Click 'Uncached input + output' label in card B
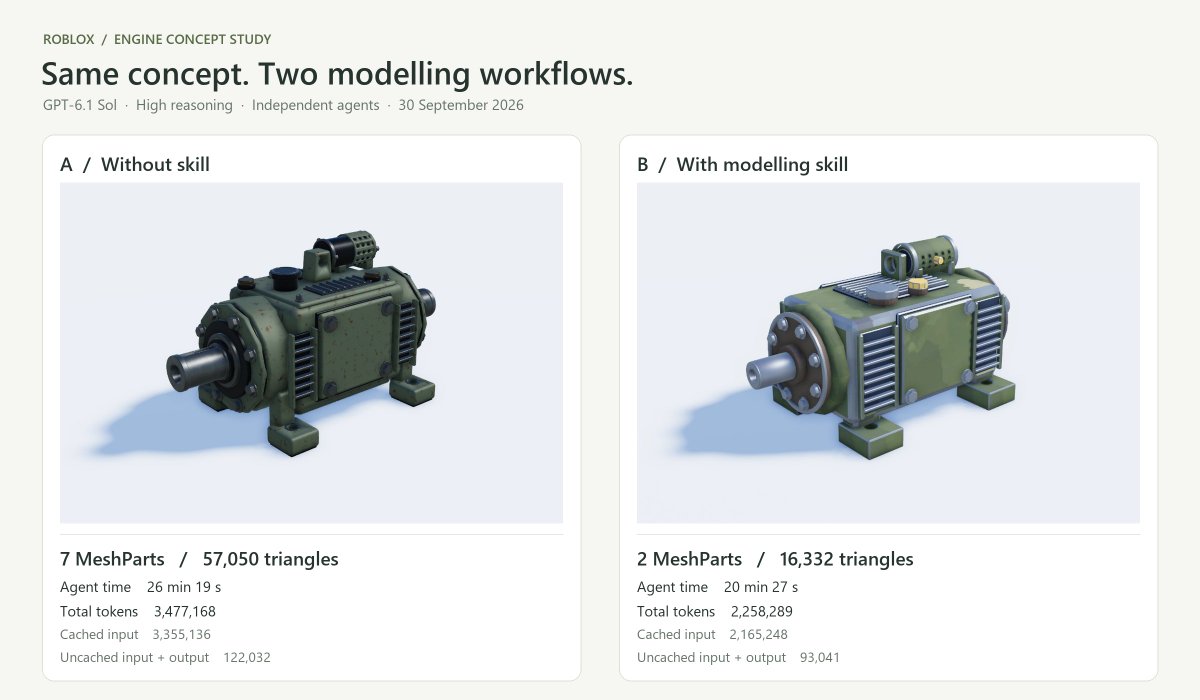1200x700 pixels. [711, 657]
